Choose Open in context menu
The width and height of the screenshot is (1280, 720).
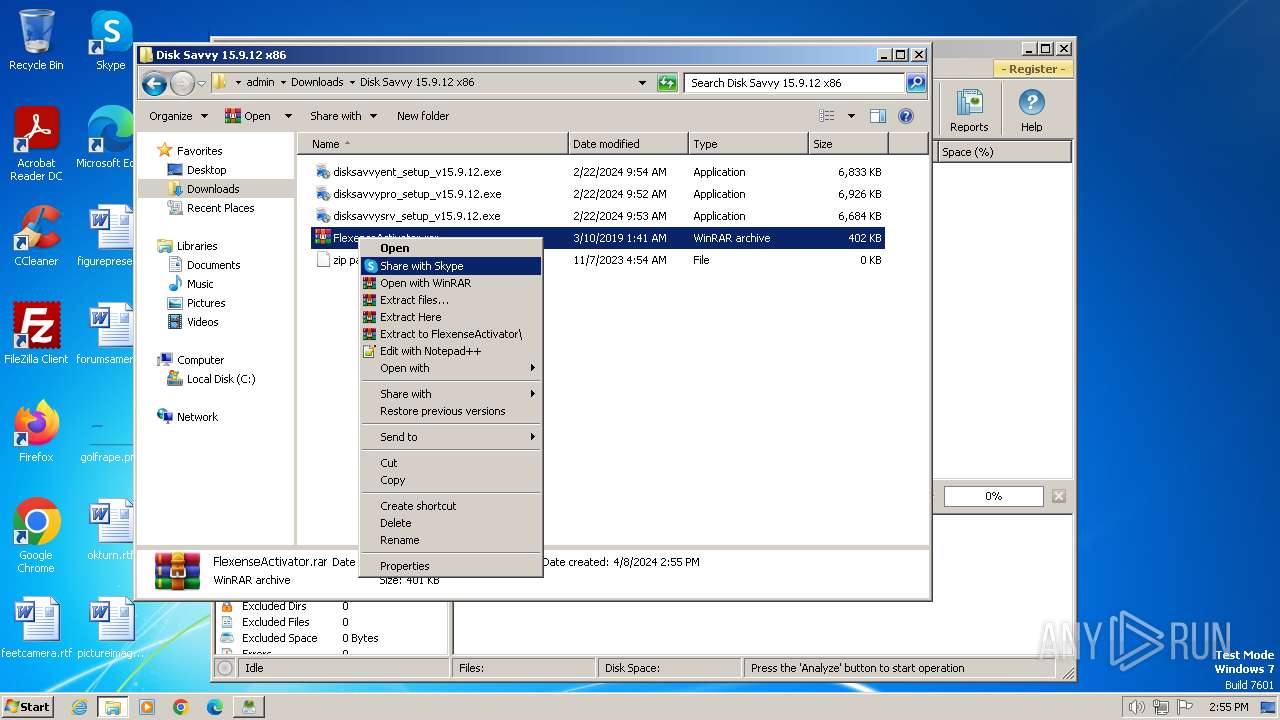click(451, 248)
